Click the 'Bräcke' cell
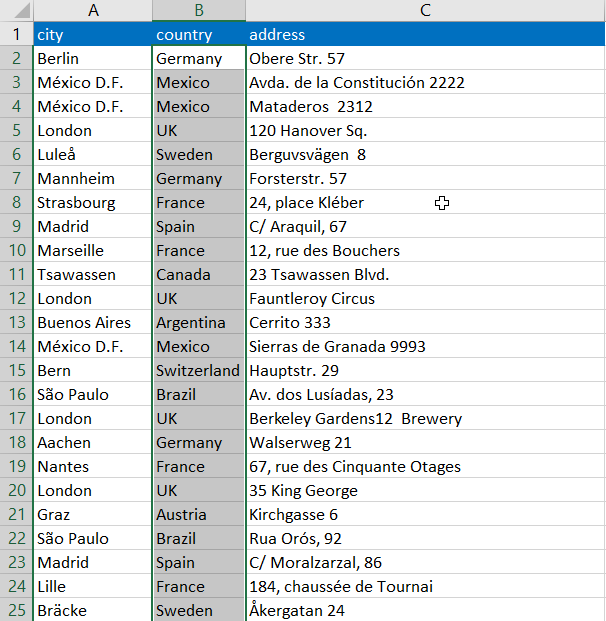The height and width of the screenshot is (621, 606). (x=93, y=610)
